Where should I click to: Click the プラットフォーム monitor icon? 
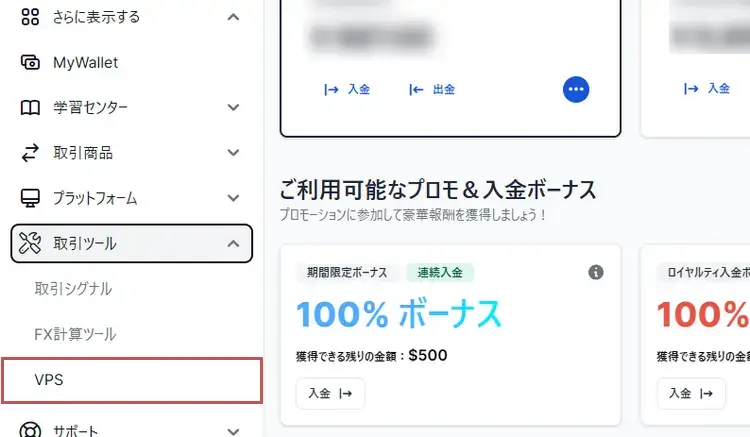pos(30,198)
